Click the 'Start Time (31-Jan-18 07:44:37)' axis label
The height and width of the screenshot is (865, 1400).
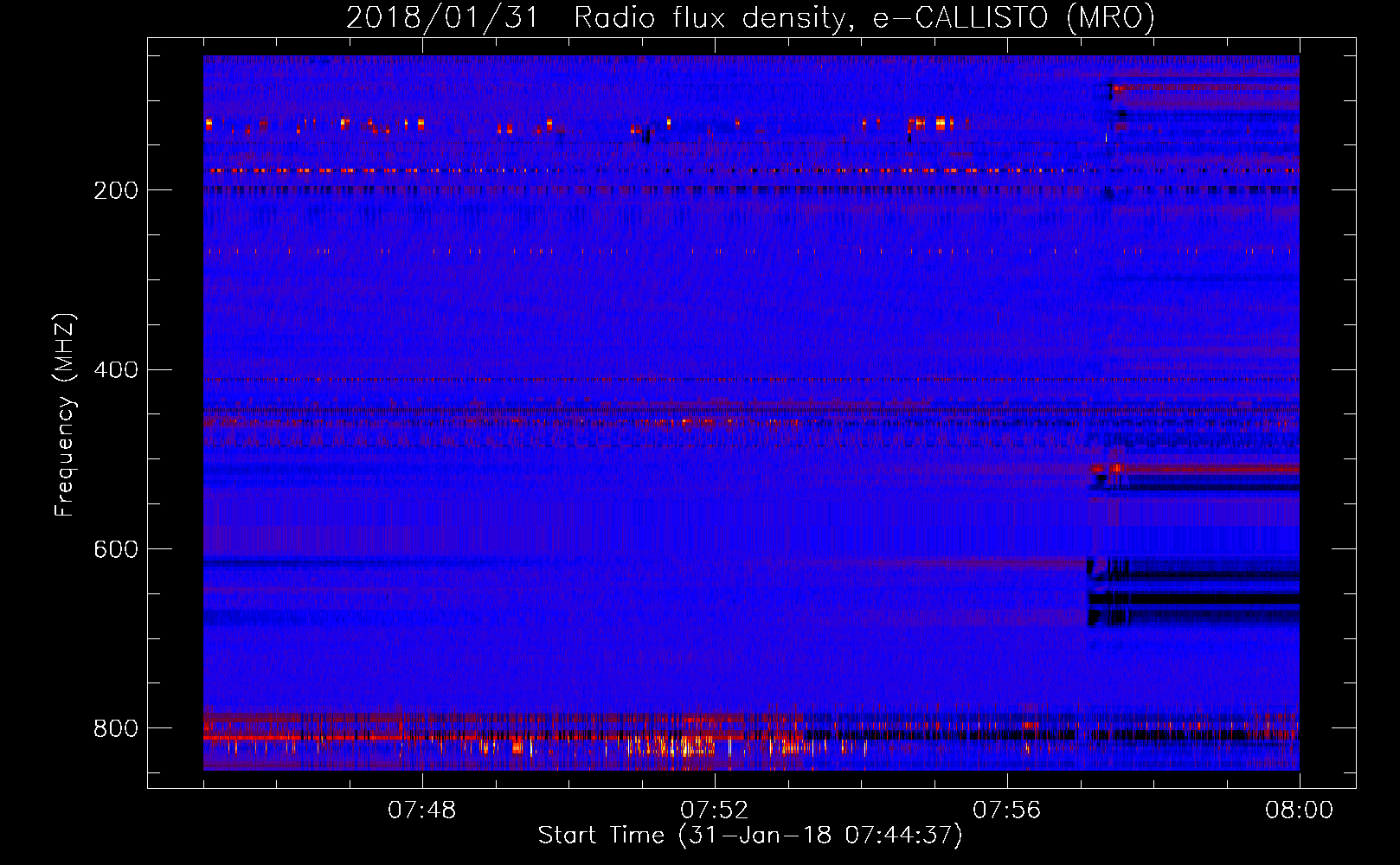[x=750, y=836]
